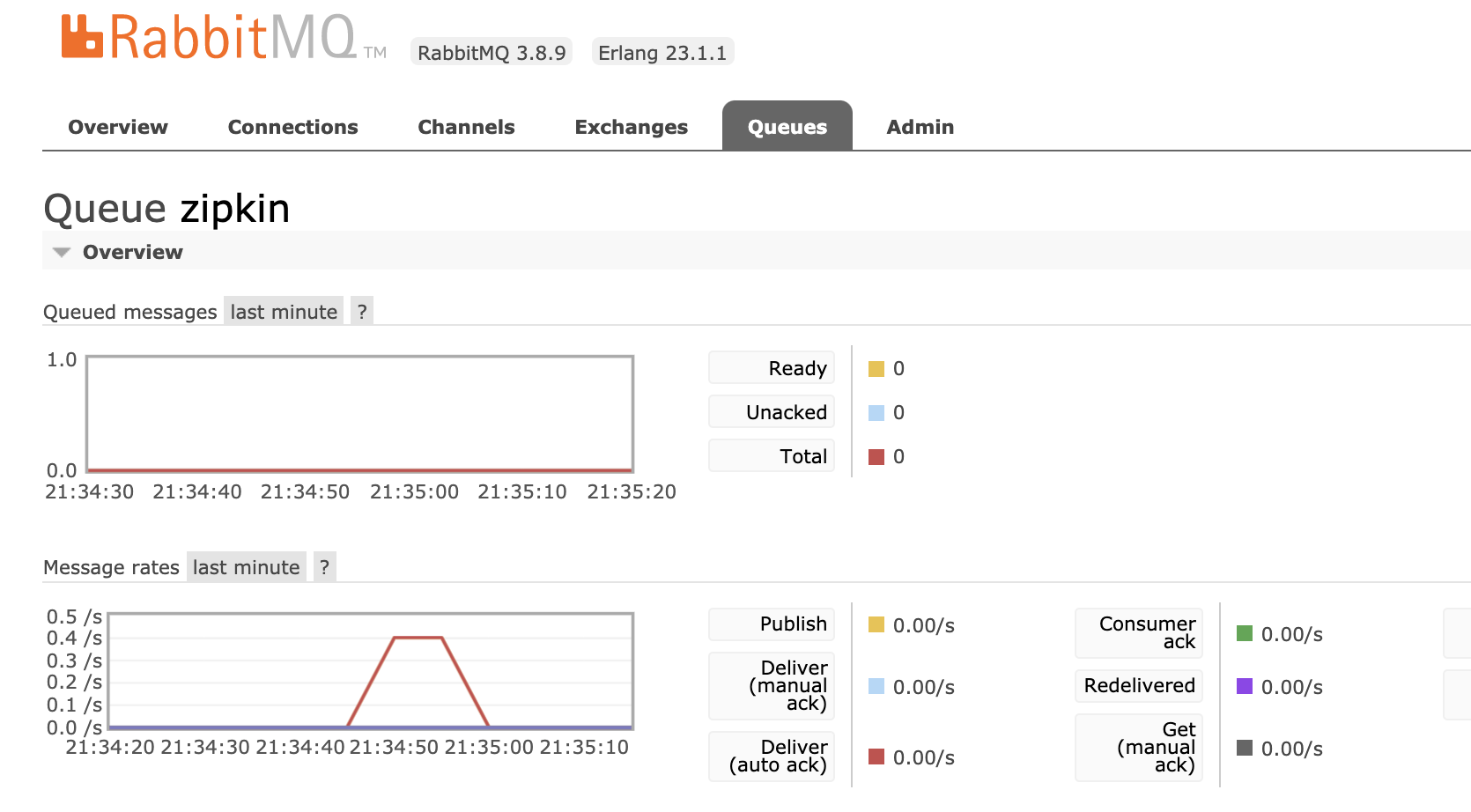
Task: Click the Consumer ack 0.00/s value
Action: 1292,634
